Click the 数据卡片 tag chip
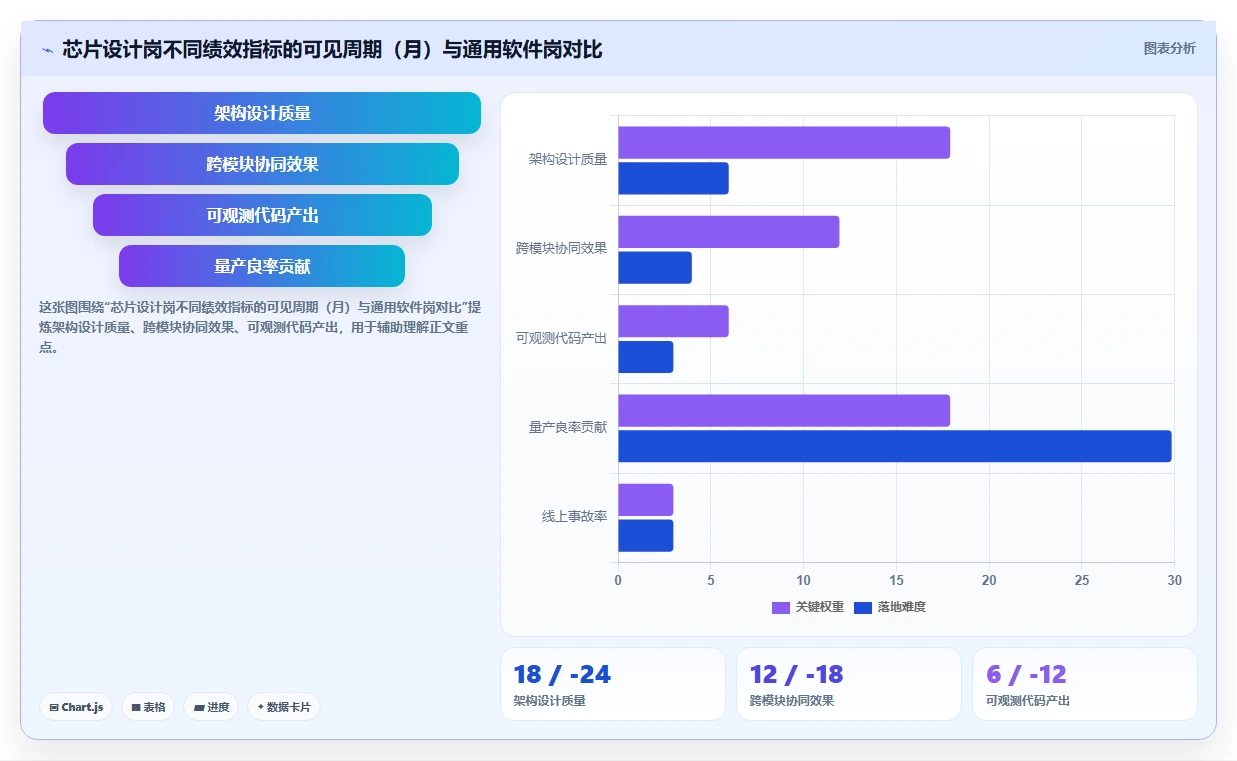1237x761 pixels. (284, 707)
